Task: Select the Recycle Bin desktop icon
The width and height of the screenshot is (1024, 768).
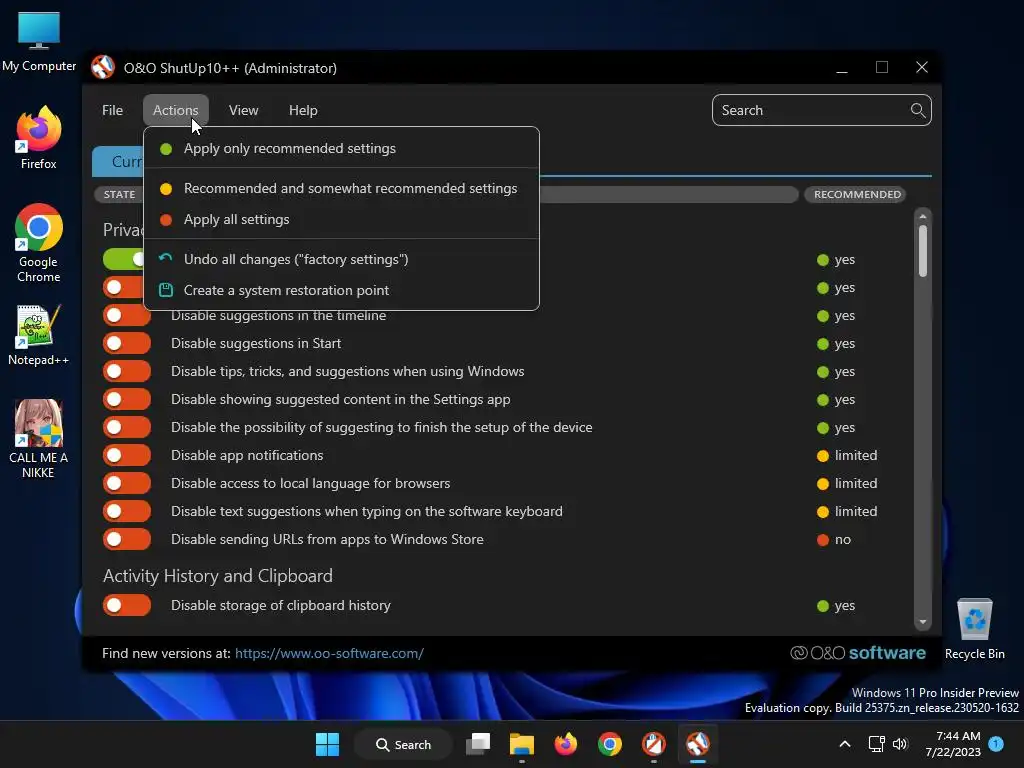Action: [974, 629]
